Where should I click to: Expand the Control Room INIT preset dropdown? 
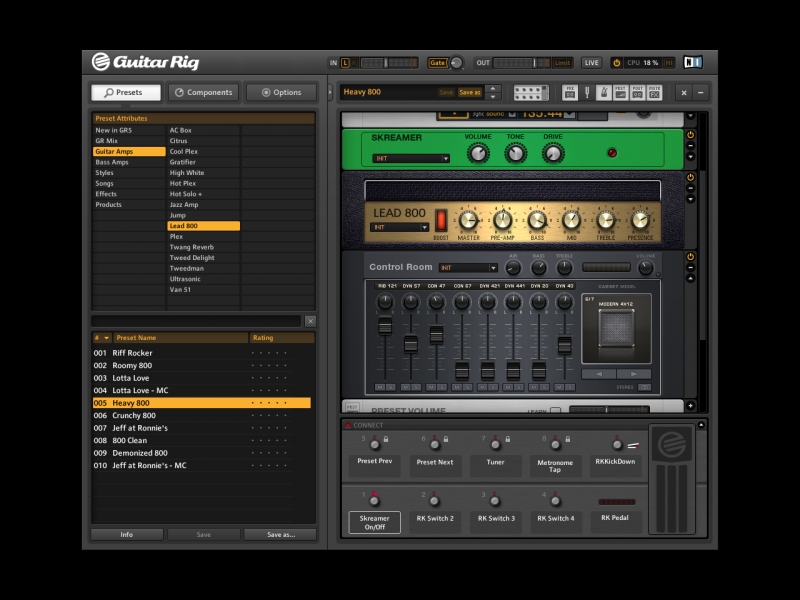coord(468,268)
